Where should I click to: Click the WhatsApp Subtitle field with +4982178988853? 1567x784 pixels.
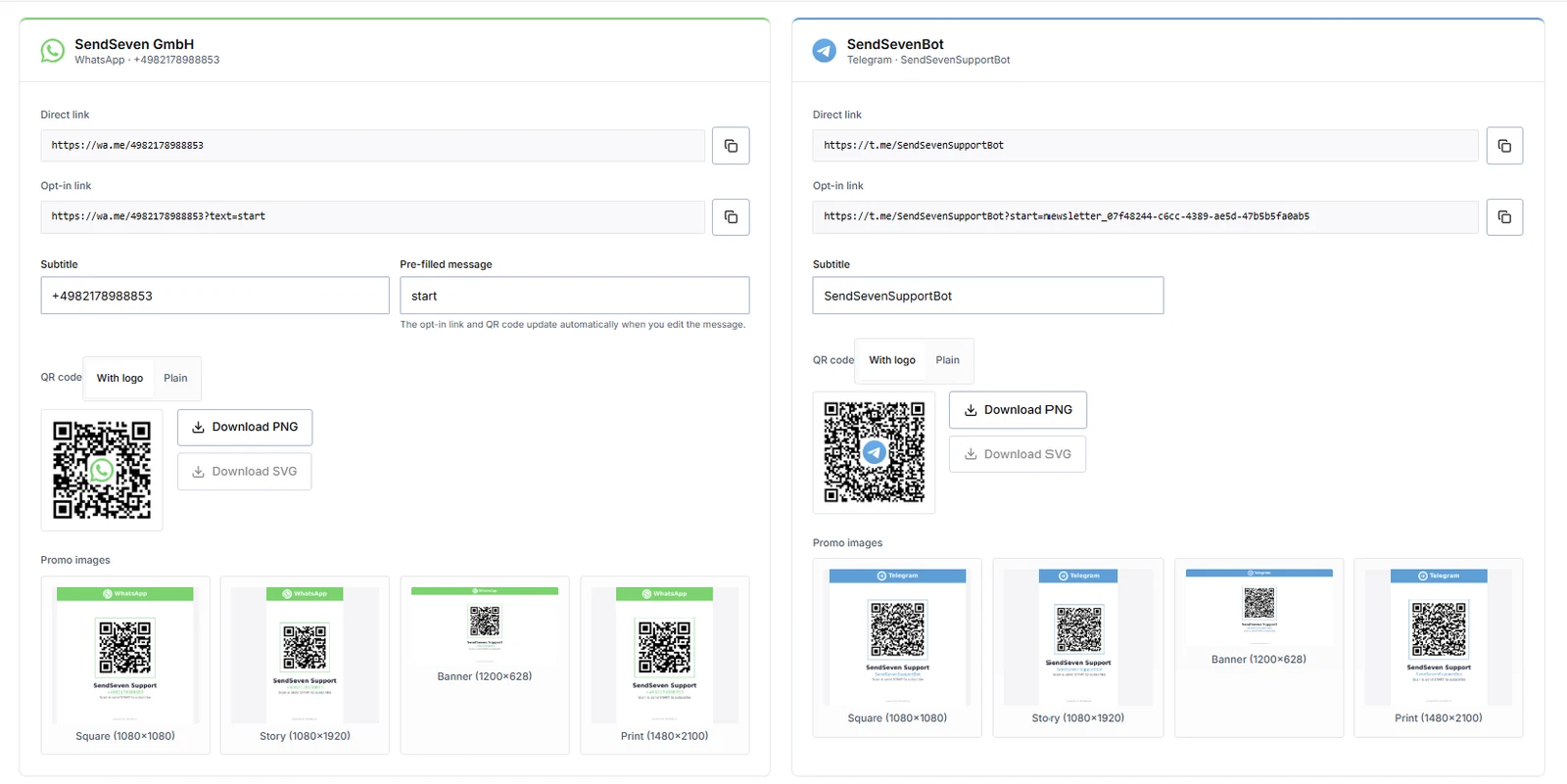point(214,296)
